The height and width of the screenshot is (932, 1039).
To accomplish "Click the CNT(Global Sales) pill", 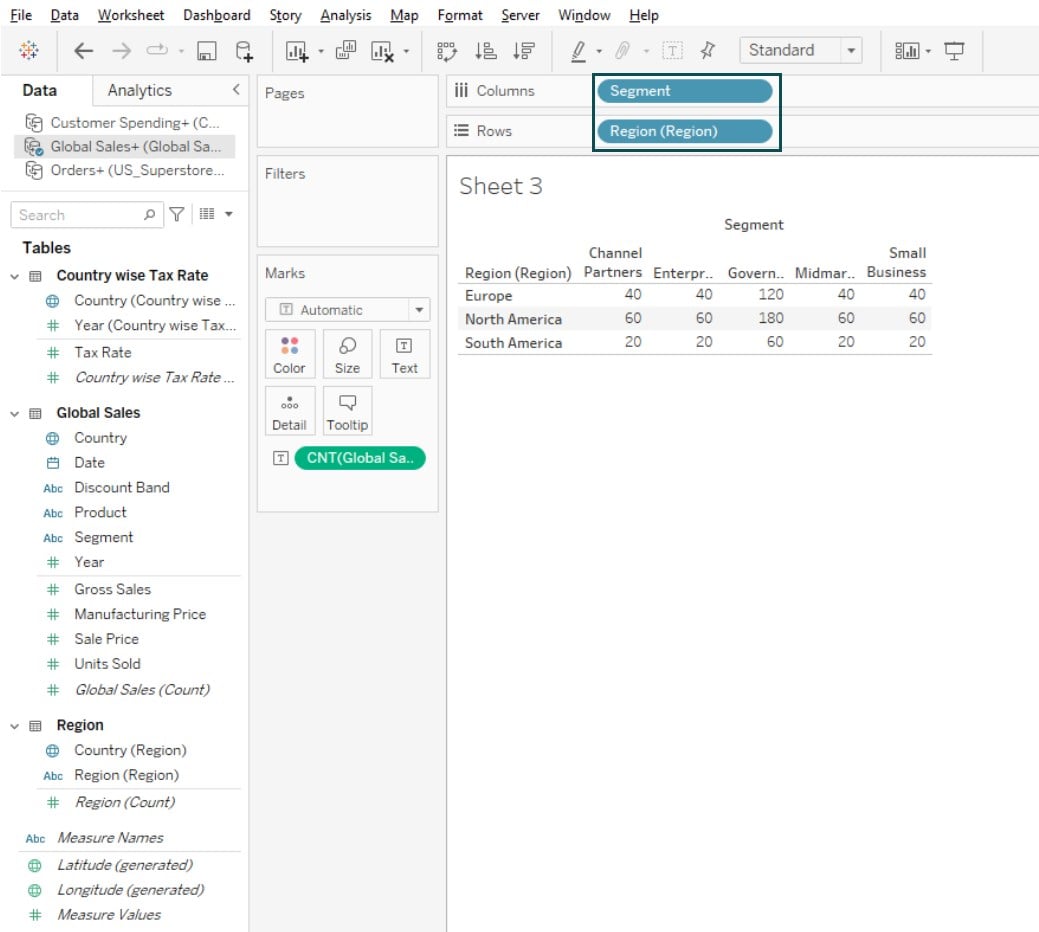I will (359, 458).
